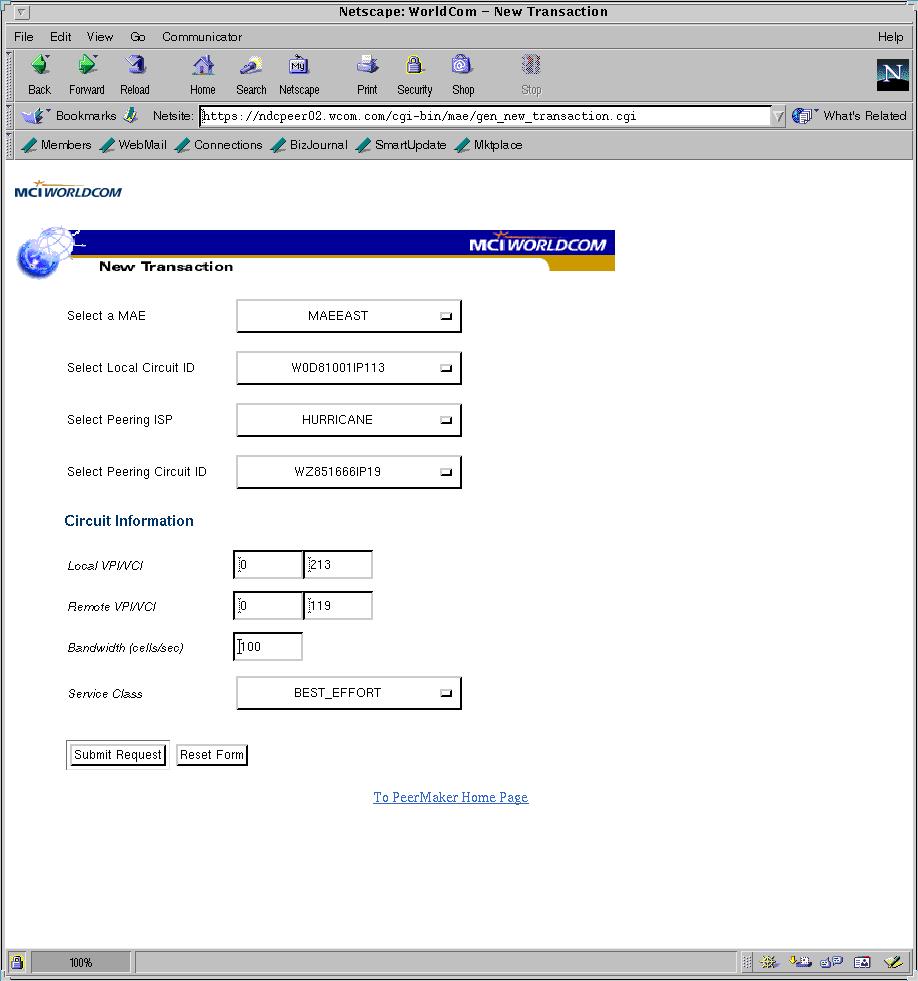Open the Communicator menu

[x=202, y=37]
